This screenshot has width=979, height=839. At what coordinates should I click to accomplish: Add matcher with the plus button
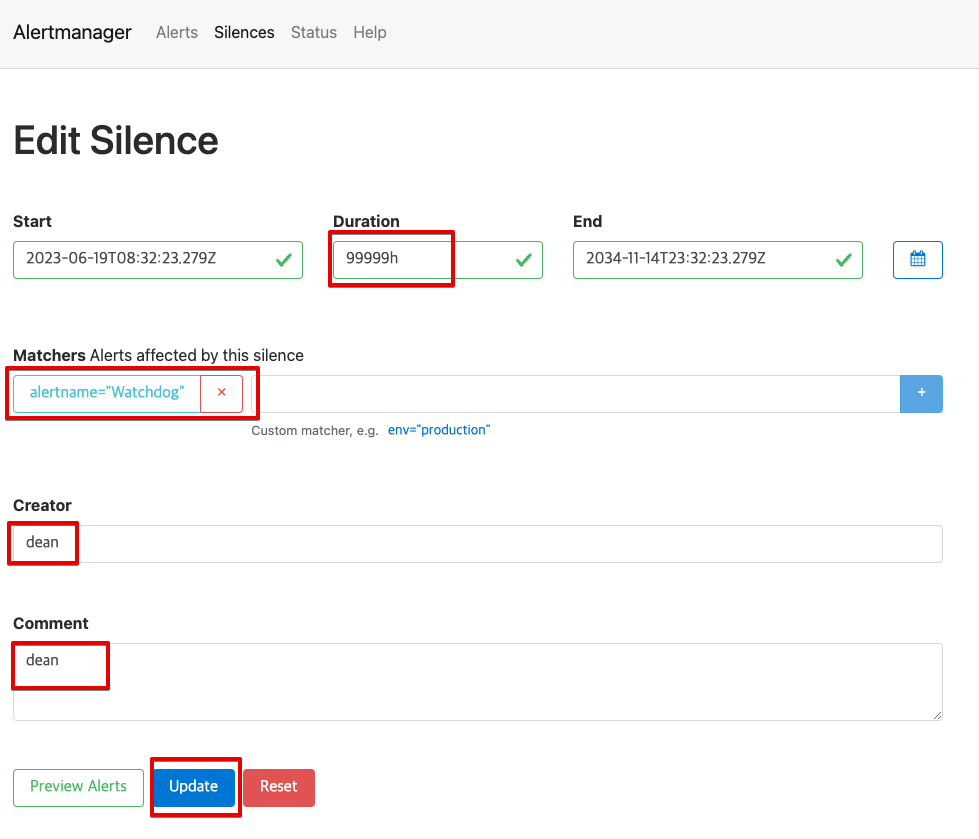click(x=921, y=393)
